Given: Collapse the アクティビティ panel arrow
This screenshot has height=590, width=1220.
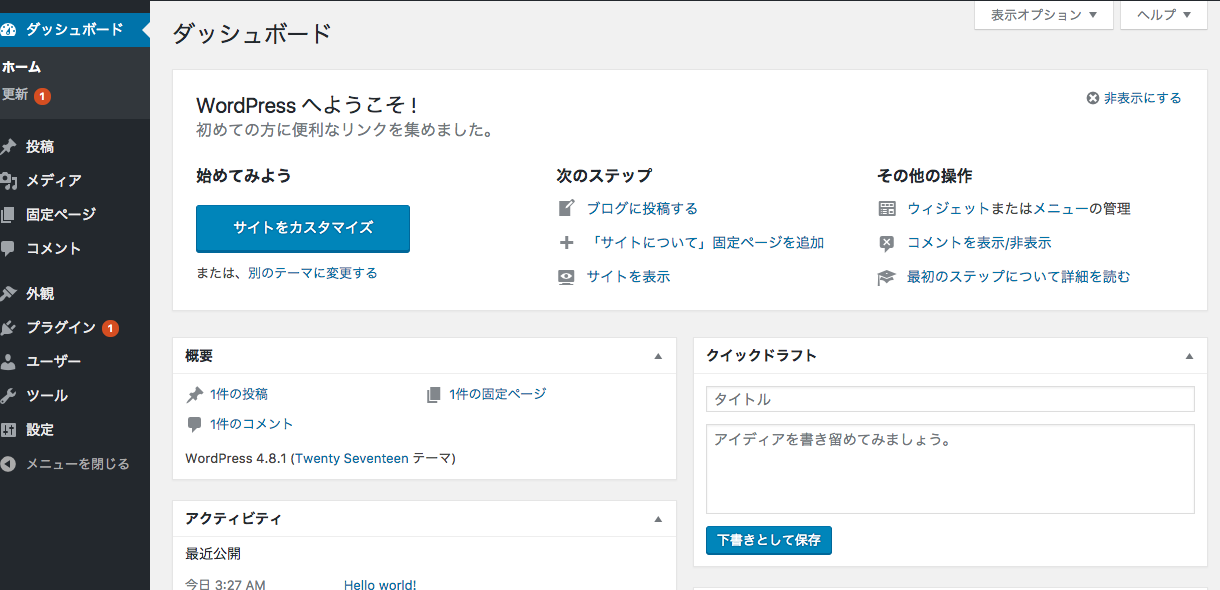Looking at the screenshot, I should (x=658, y=519).
